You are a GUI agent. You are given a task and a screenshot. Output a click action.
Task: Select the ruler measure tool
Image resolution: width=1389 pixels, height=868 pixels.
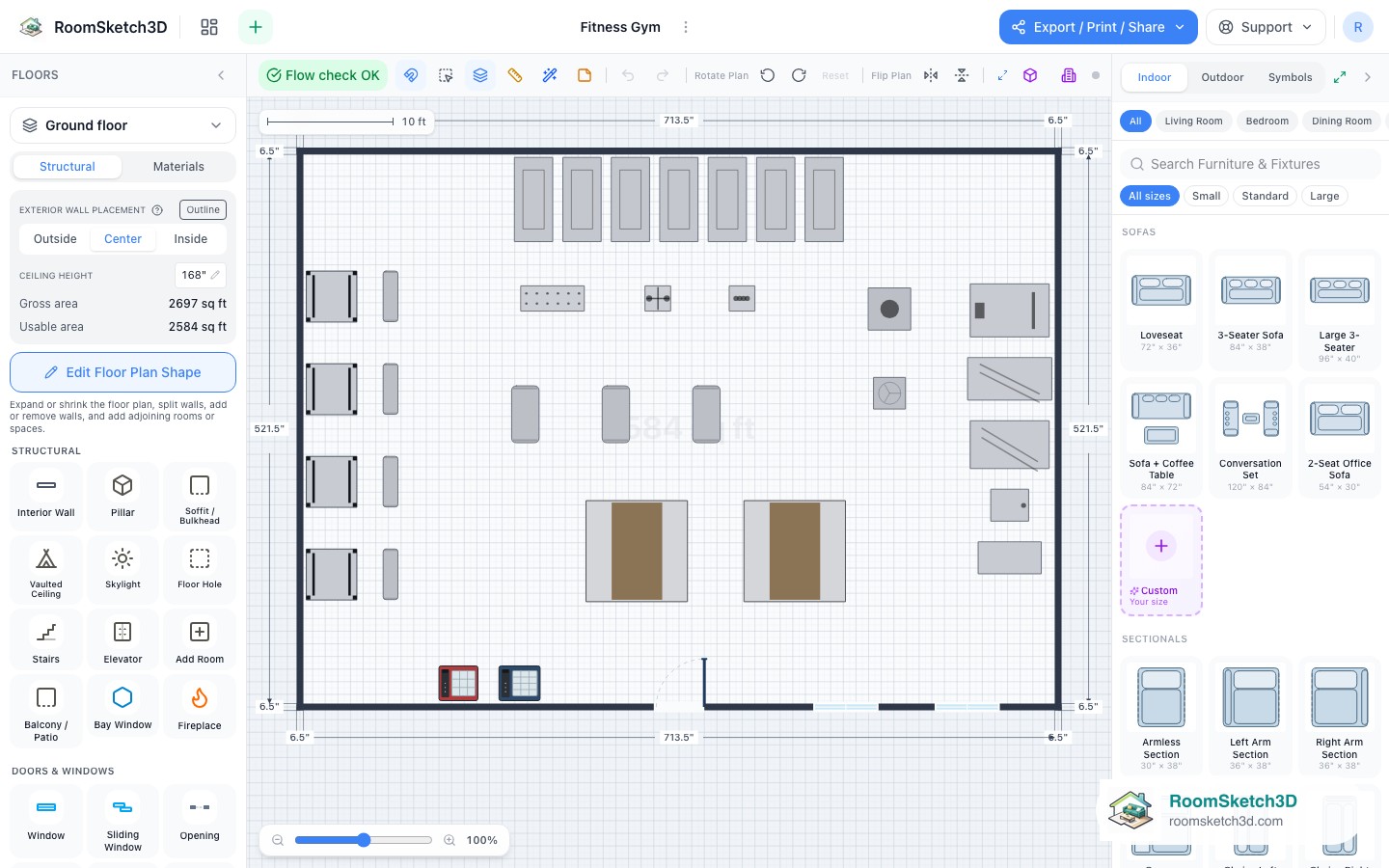[x=515, y=75]
